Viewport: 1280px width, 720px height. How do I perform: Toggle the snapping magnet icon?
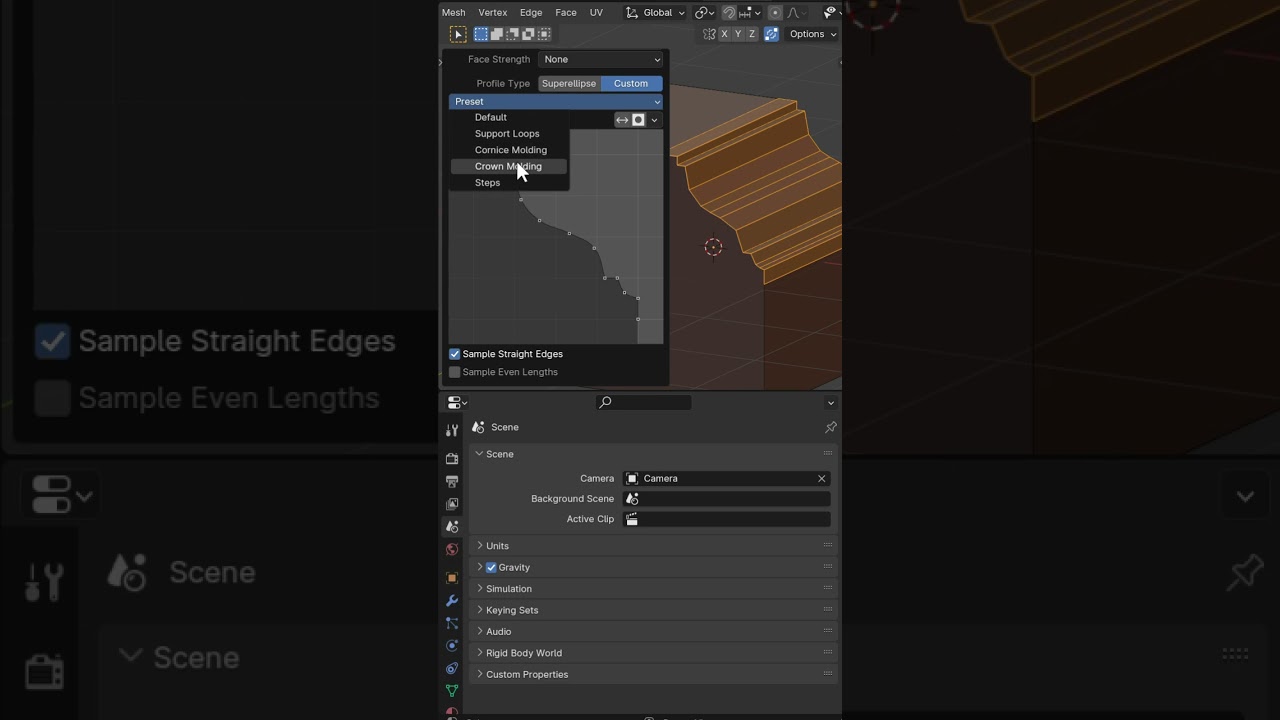(729, 13)
